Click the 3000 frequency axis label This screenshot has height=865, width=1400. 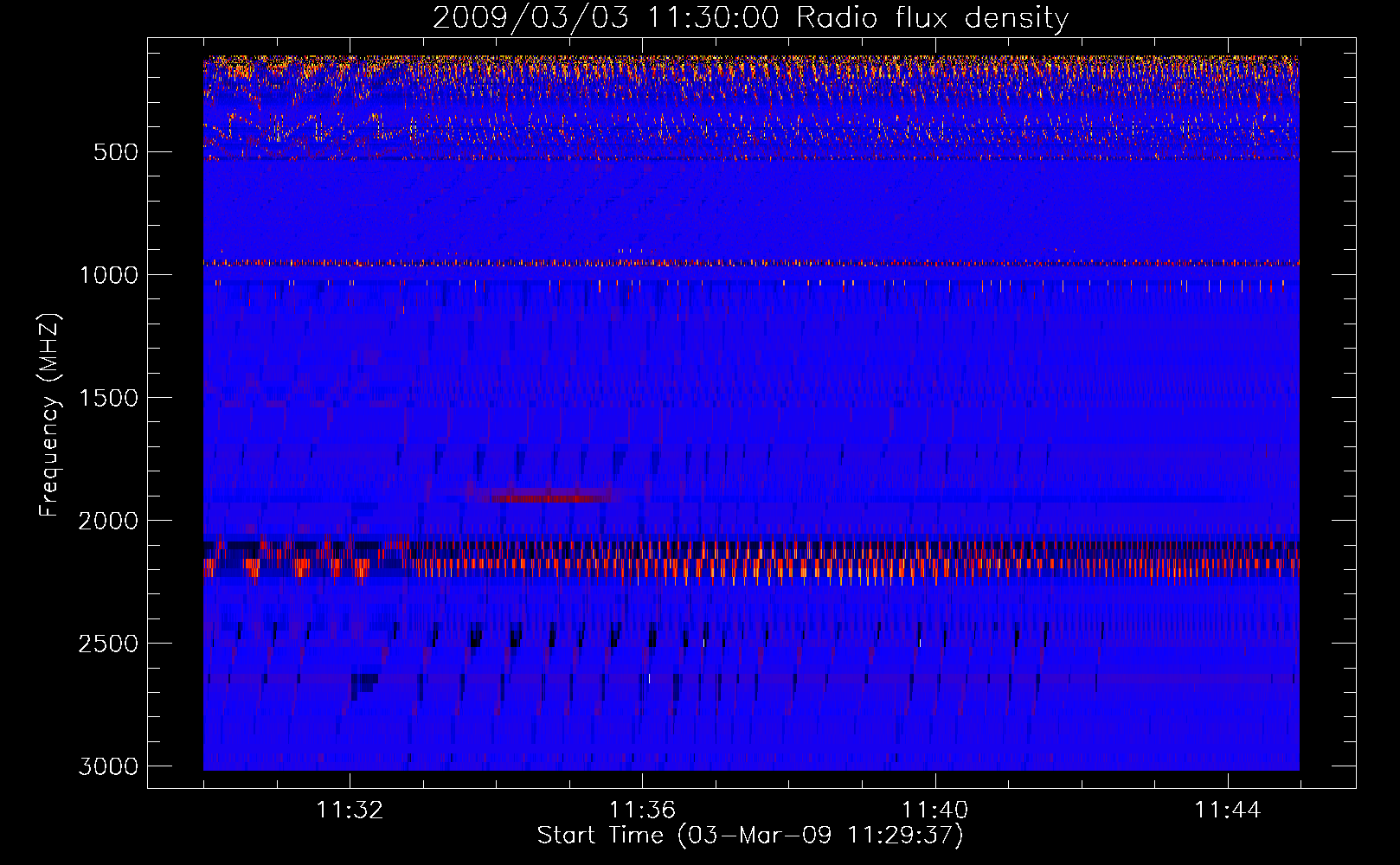click(108, 766)
